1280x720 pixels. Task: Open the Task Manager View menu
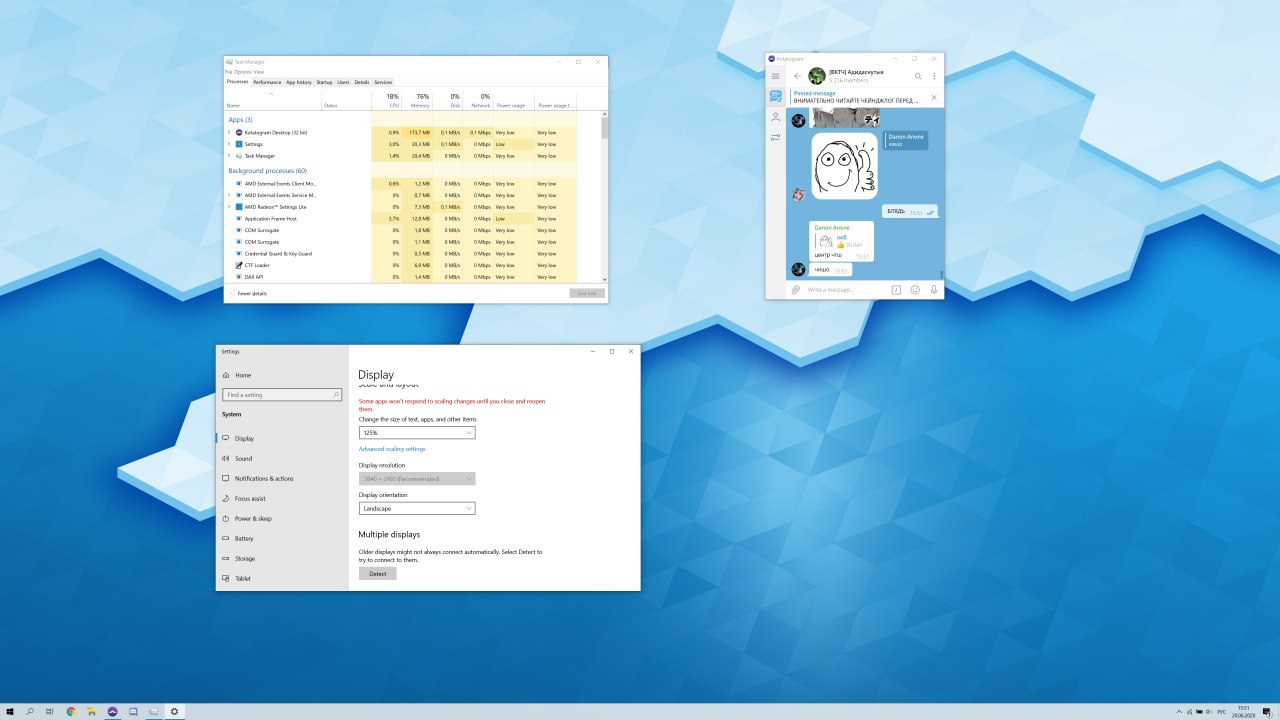point(259,72)
